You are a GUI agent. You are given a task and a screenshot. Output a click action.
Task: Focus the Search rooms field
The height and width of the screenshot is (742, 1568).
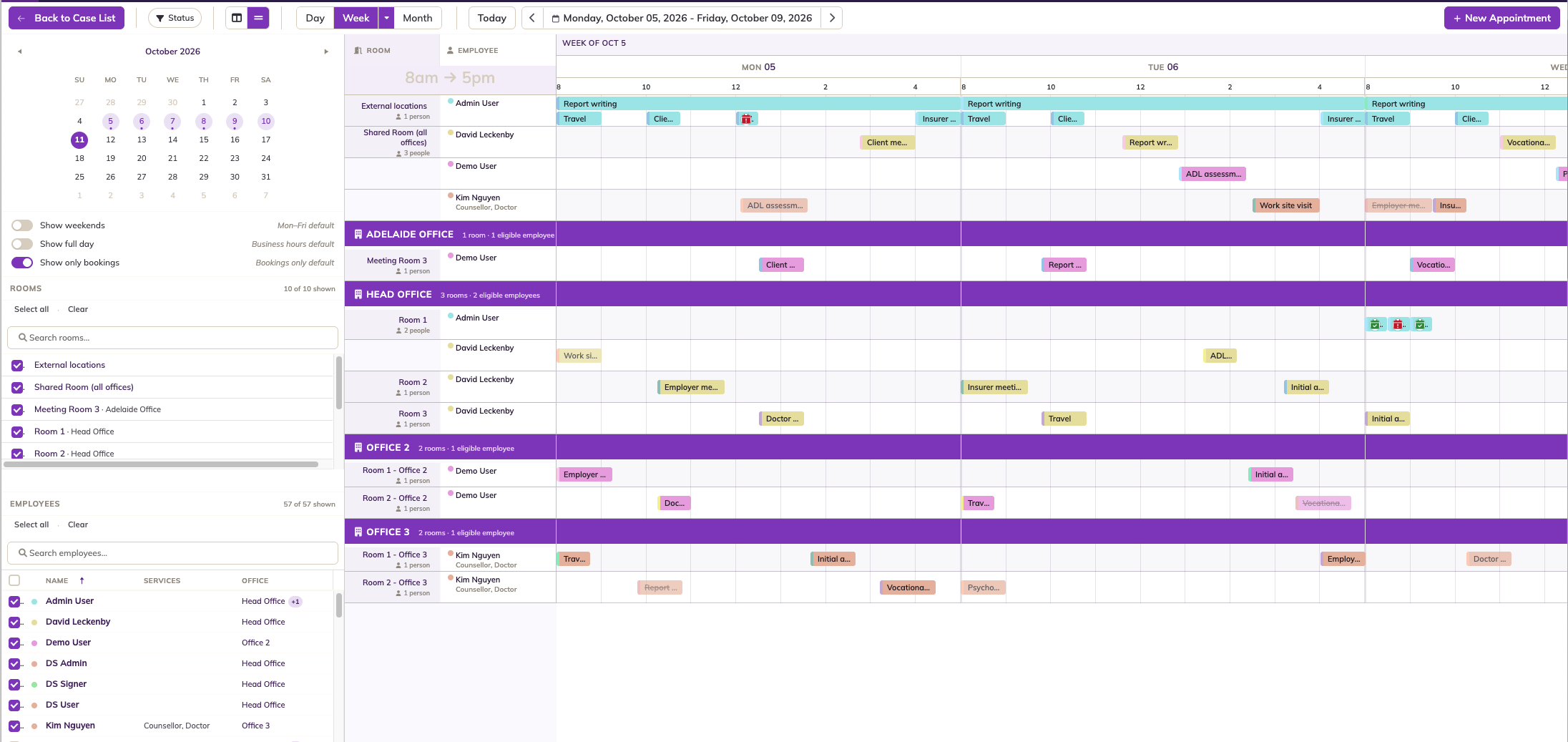(x=172, y=338)
